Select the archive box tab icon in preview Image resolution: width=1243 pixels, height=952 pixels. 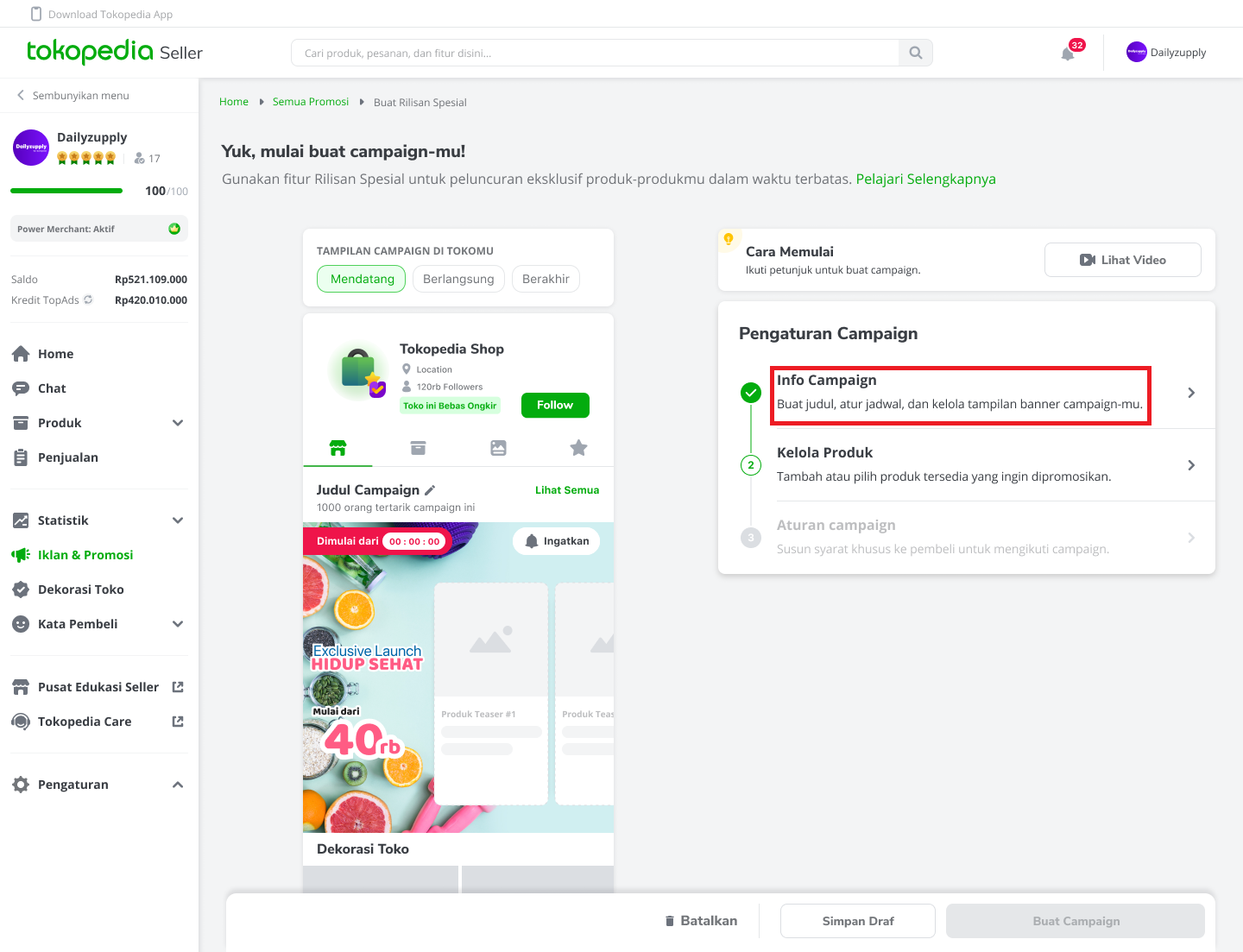click(x=418, y=448)
